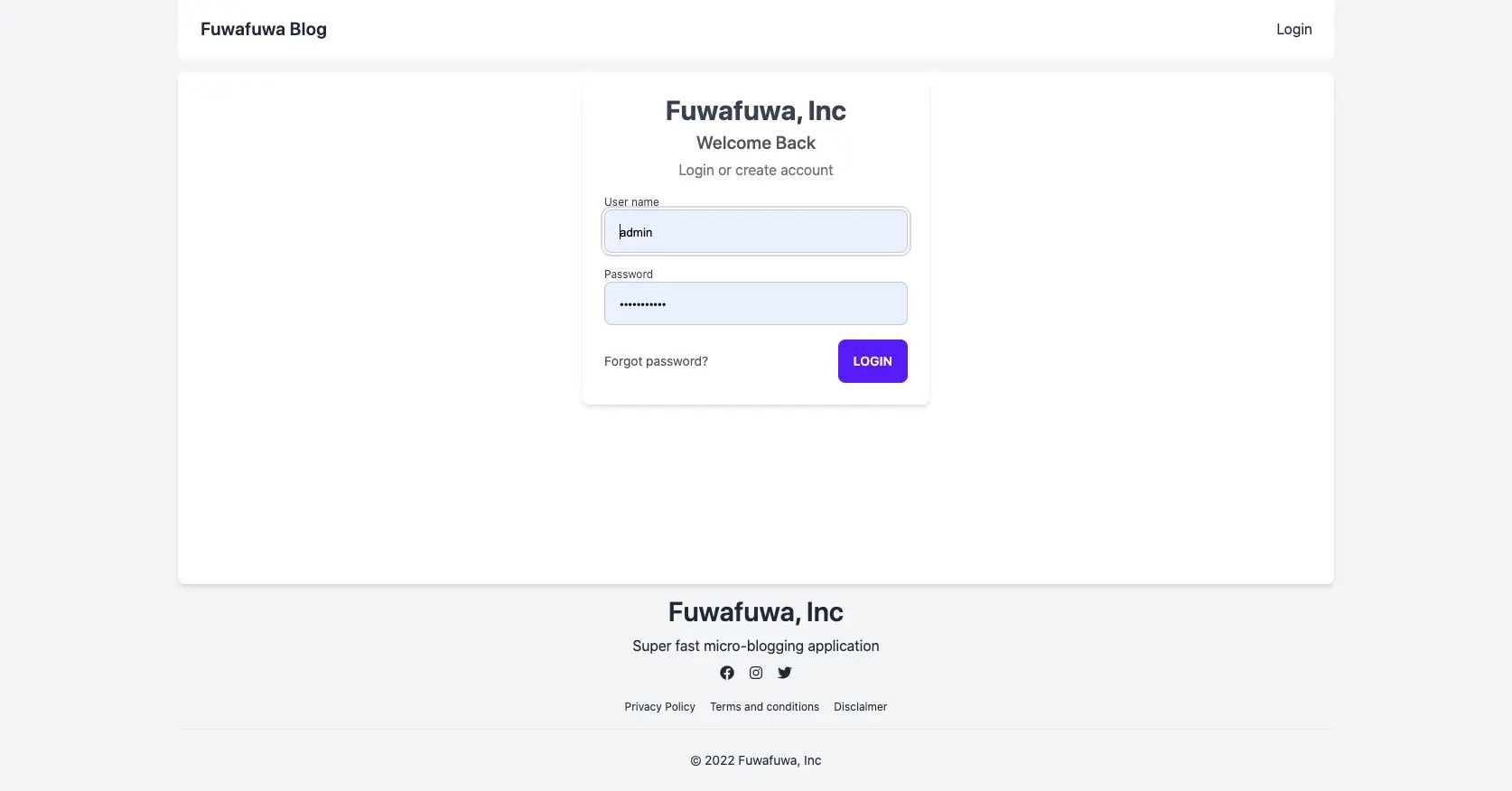Screen dimensions: 1512x791
Task: Click the Welcome Back subheading
Action: click(756, 143)
